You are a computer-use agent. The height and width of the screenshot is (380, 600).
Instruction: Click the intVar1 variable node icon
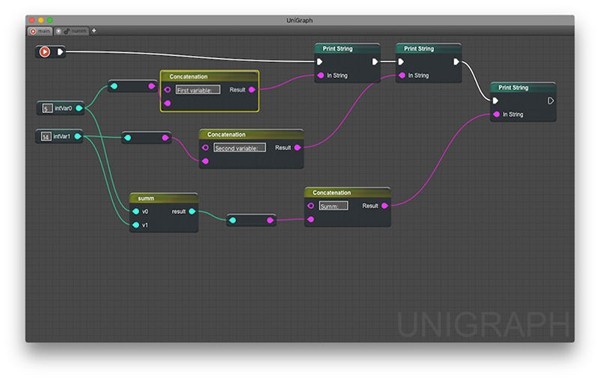tap(46, 136)
